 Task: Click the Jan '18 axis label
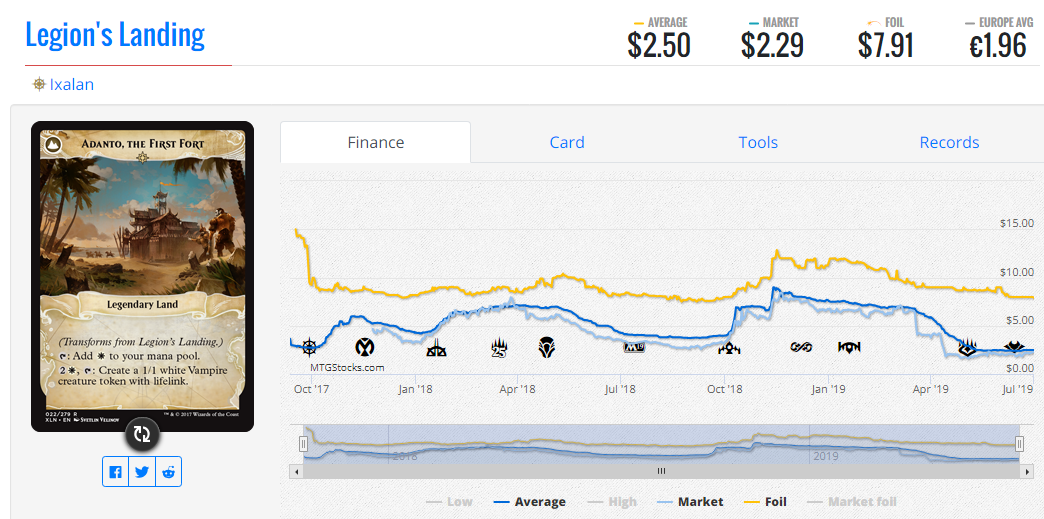415,388
